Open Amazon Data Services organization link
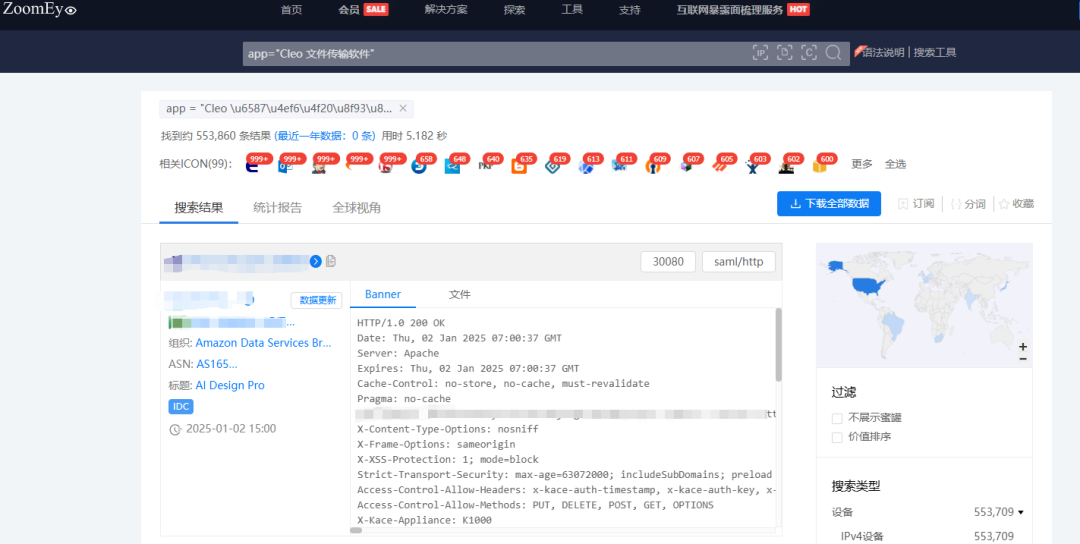 (264, 342)
